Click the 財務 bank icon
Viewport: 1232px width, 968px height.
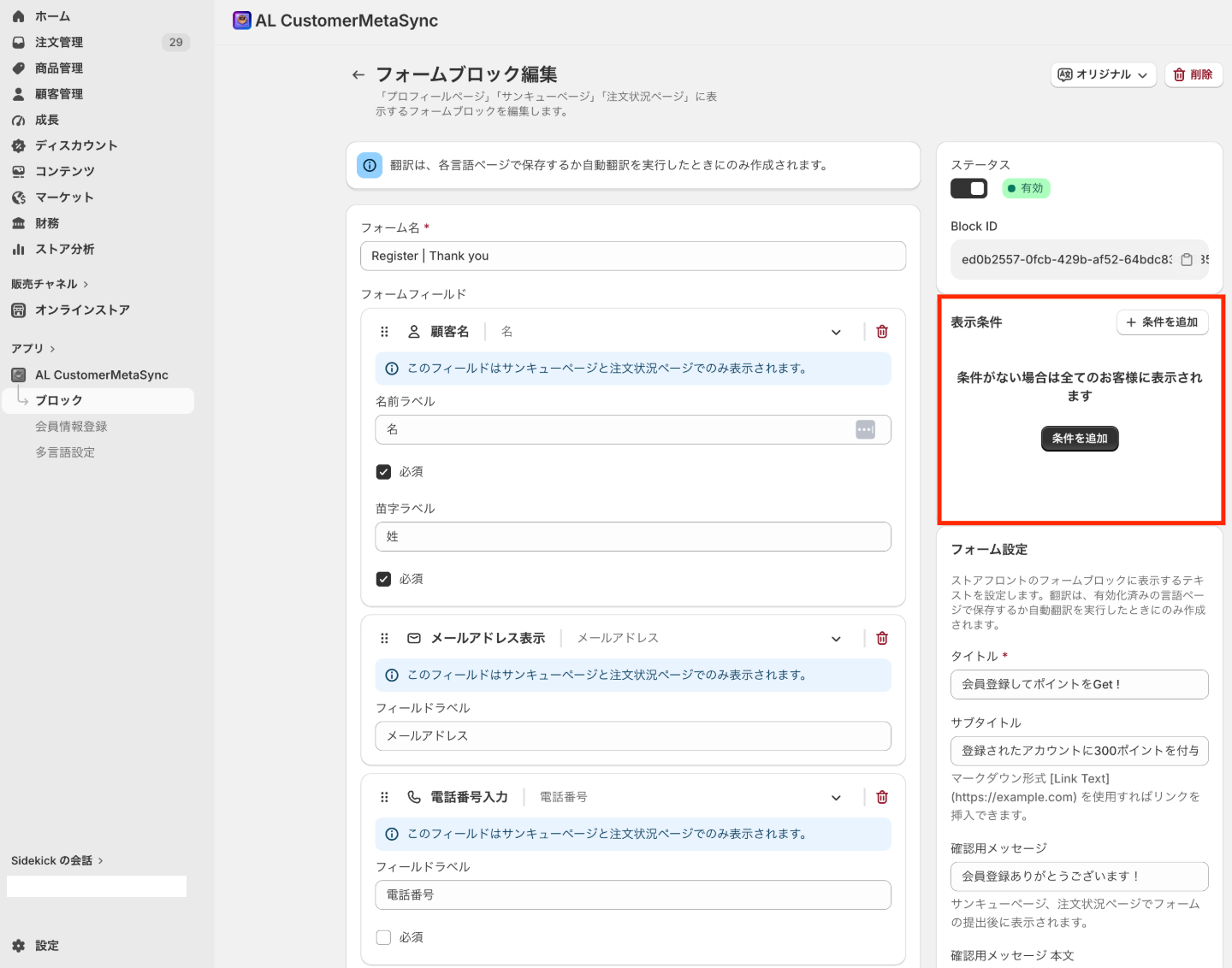(x=19, y=224)
